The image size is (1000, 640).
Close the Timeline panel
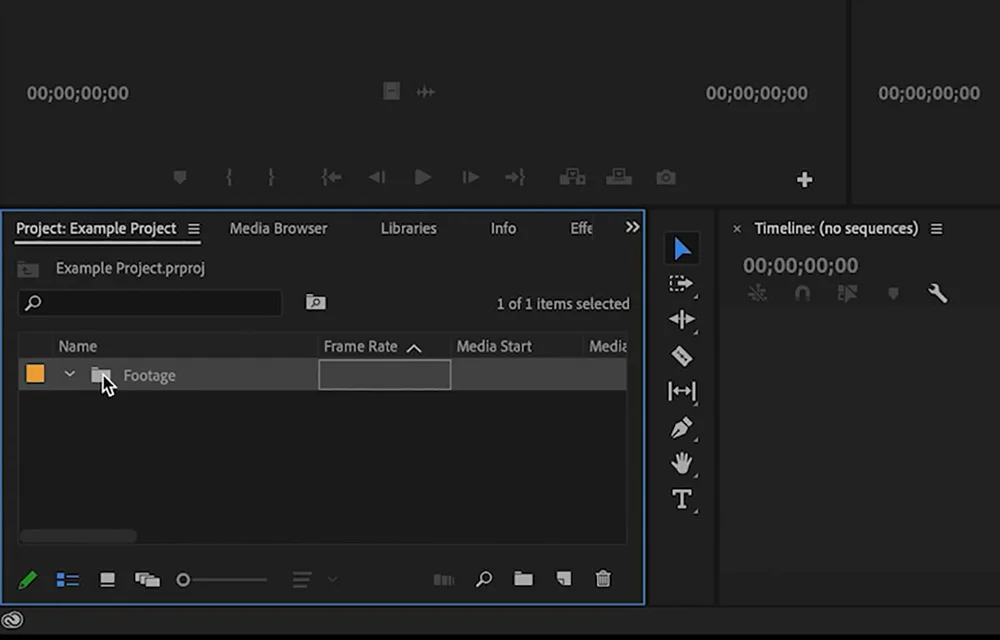(737, 228)
